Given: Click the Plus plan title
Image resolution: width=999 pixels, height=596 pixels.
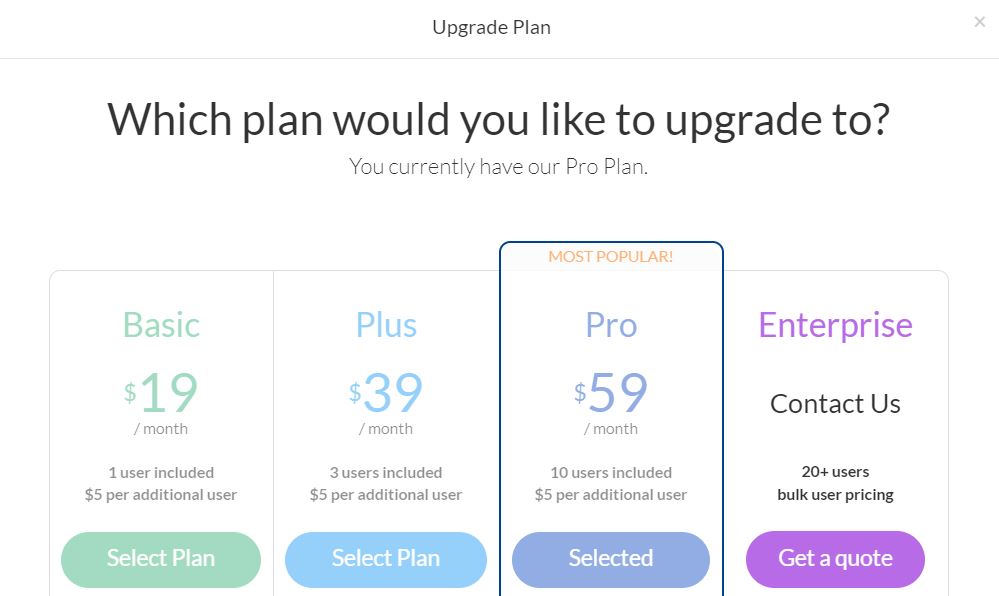Looking at the screenshot, I should coord(385,324).
